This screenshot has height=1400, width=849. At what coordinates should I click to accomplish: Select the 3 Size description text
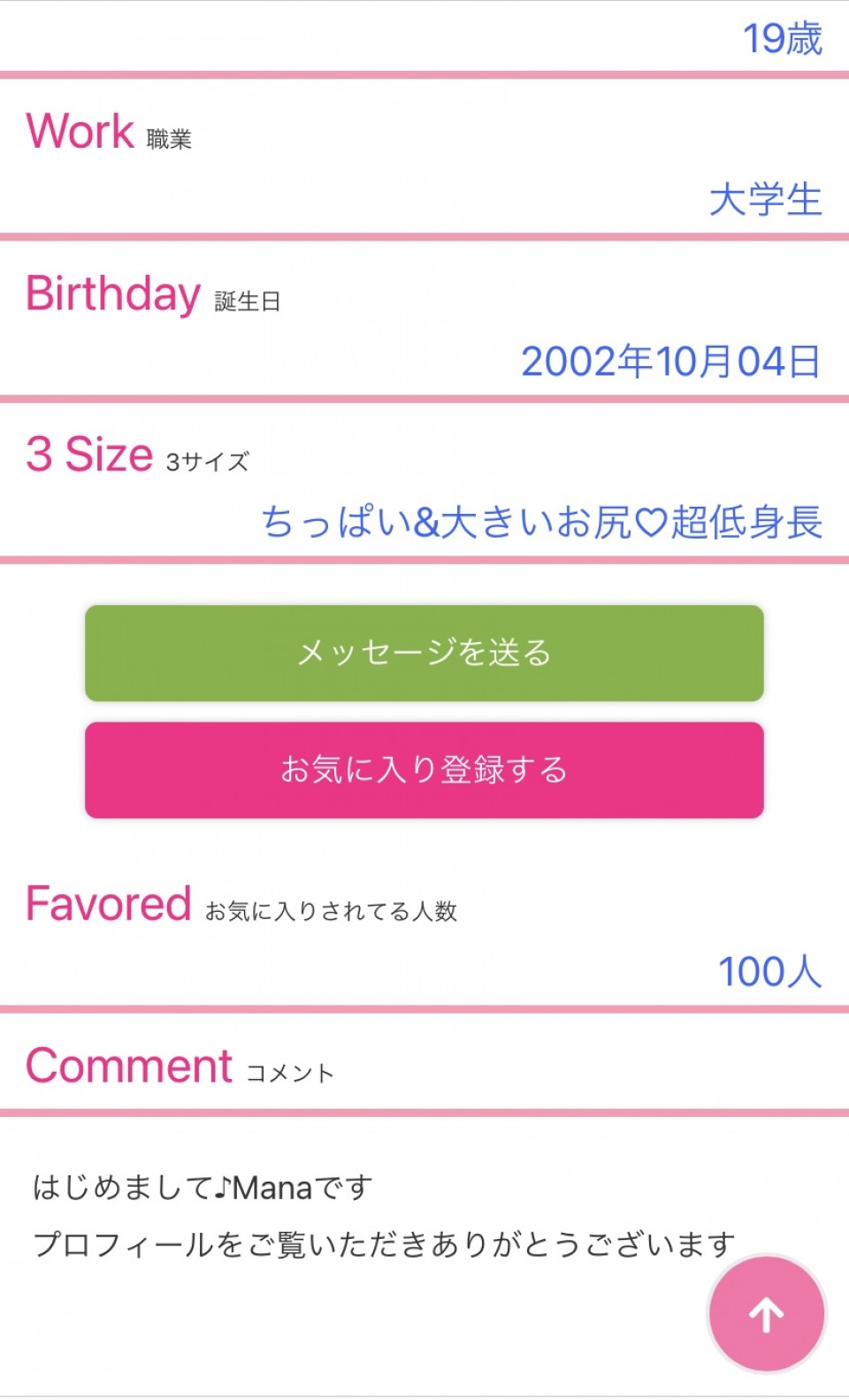(541, 522)
